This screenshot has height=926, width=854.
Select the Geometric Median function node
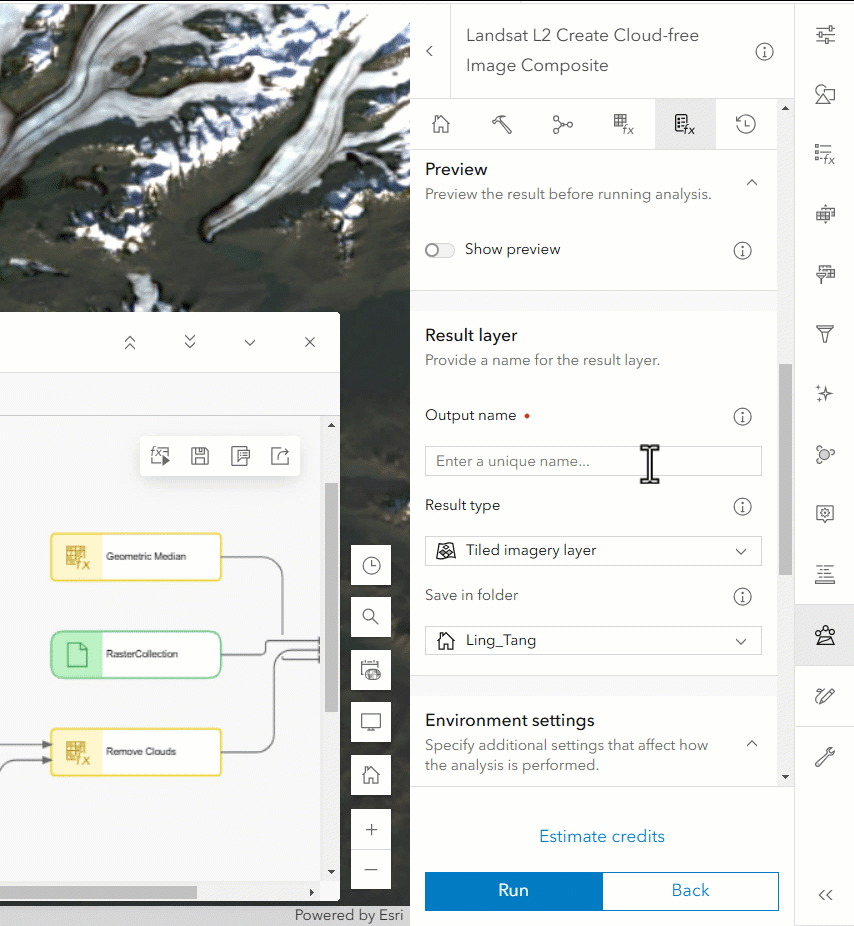point(136,557)
